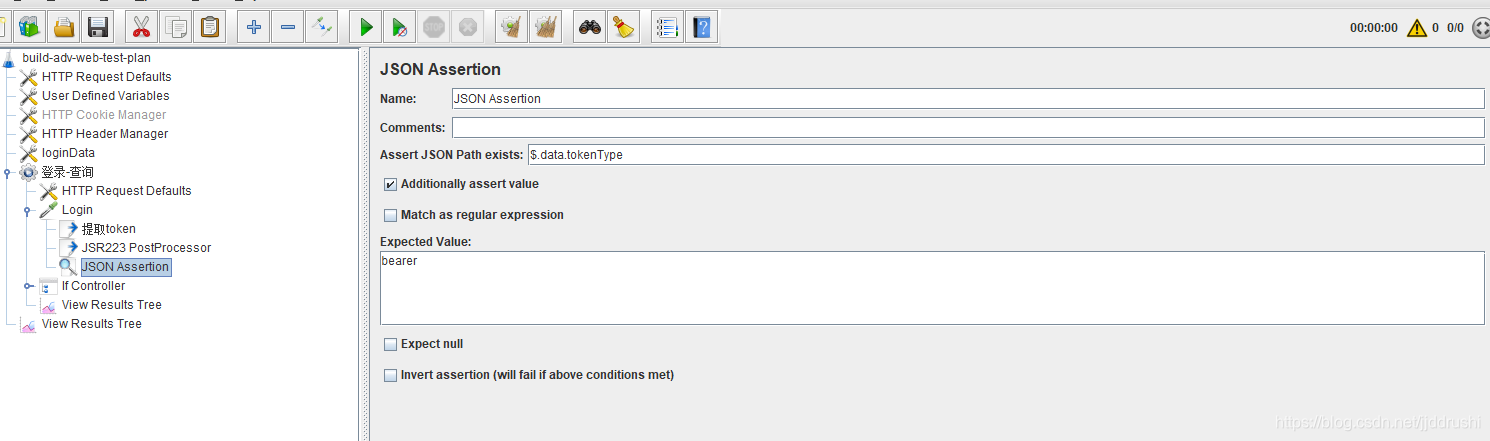1490x441 pixels.
Task: Select the Login sampler node
Action: 77,210
